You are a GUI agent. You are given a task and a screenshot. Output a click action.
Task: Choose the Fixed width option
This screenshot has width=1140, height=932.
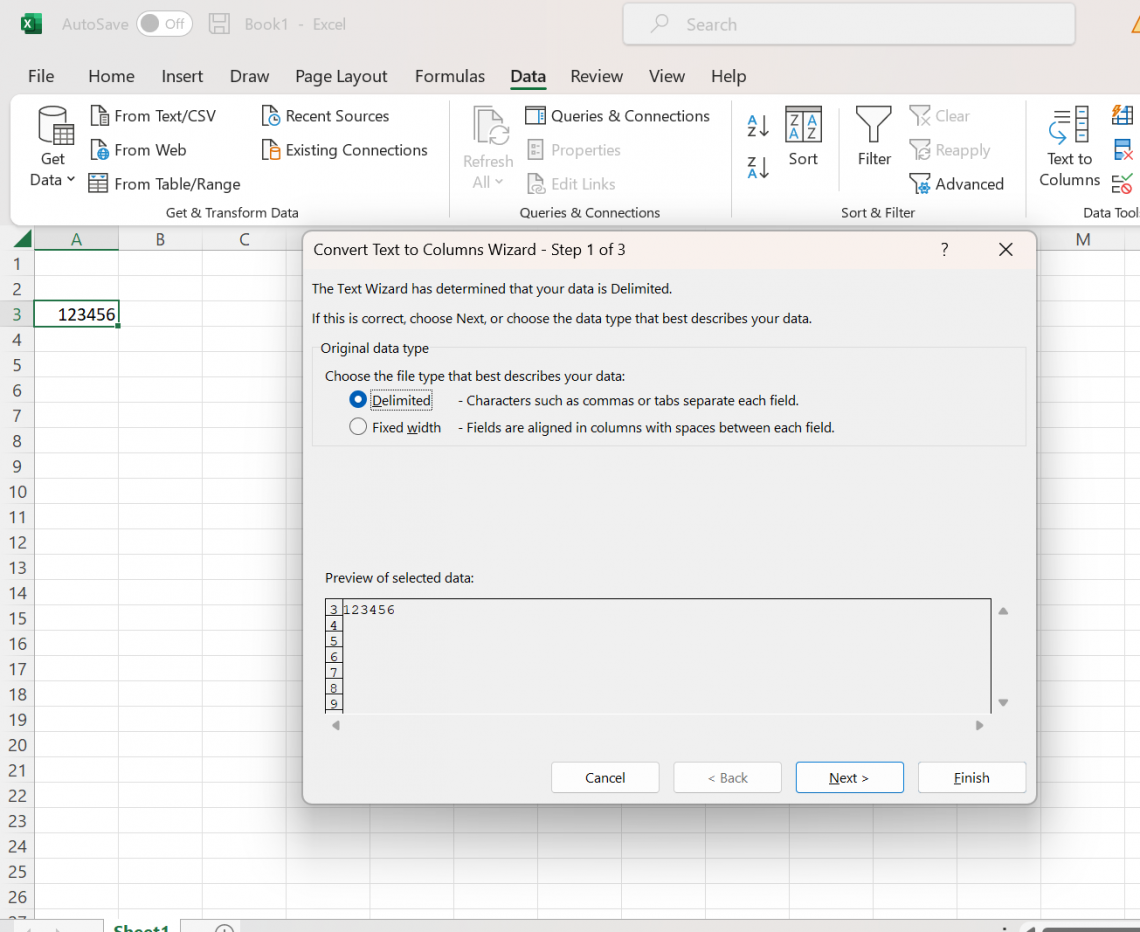point(358,426)
